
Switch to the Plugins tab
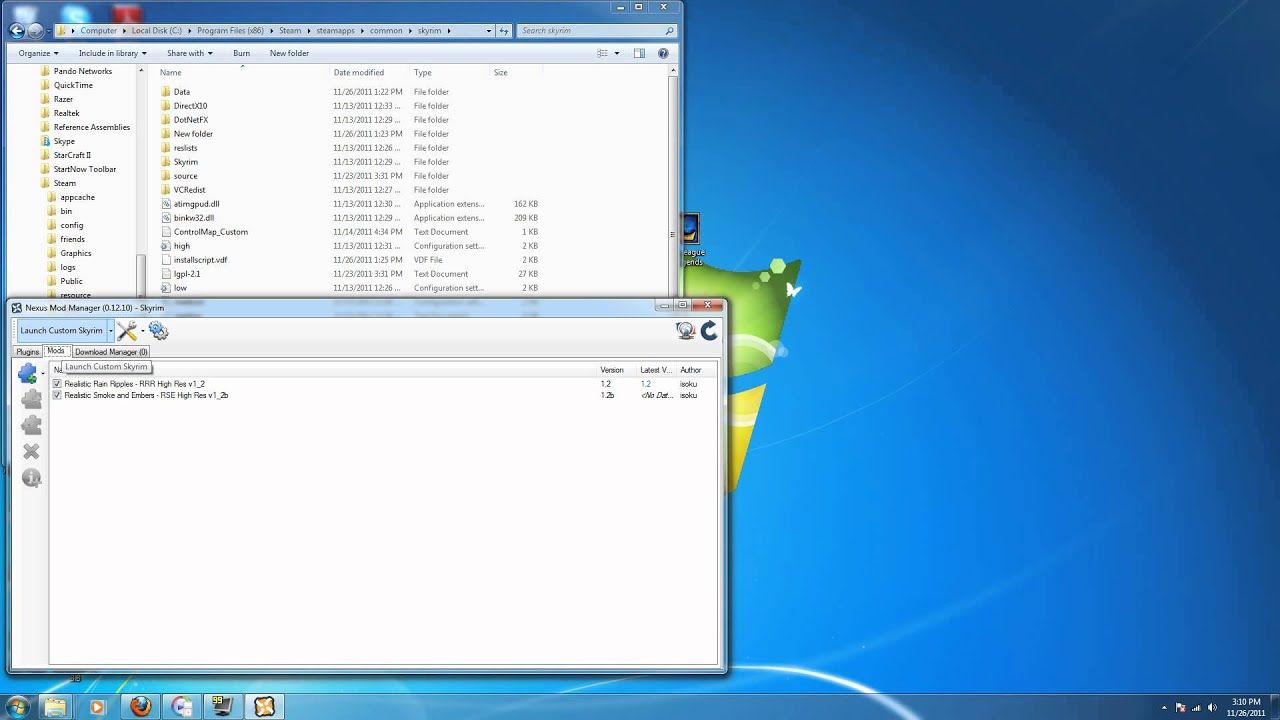27,352
